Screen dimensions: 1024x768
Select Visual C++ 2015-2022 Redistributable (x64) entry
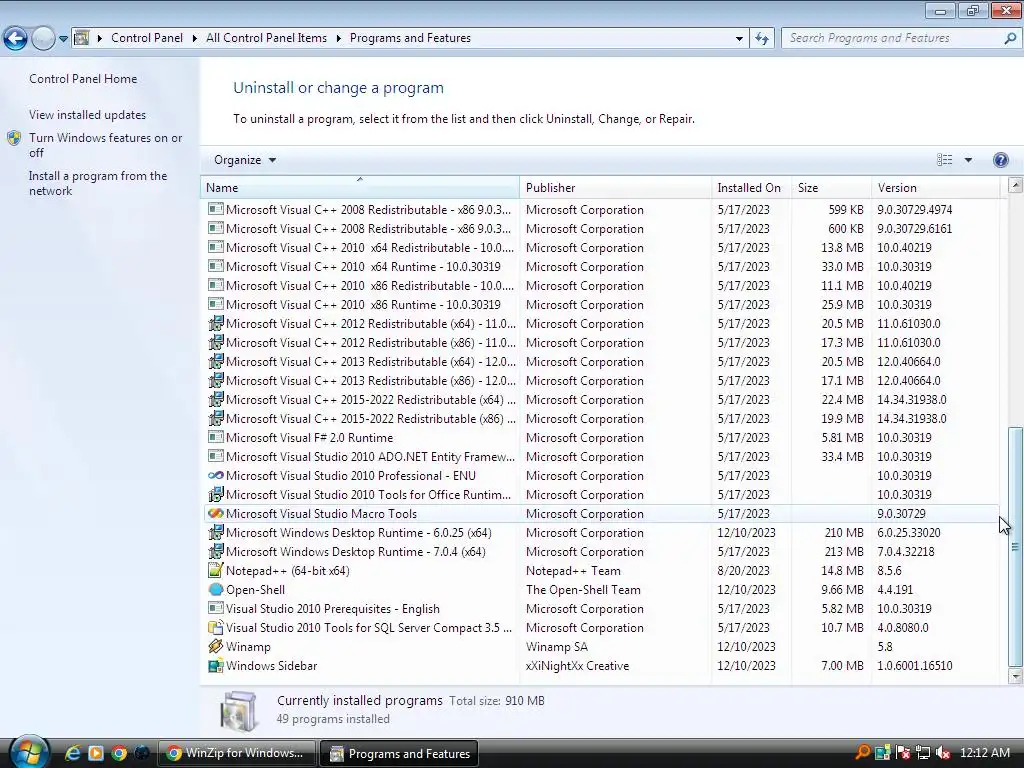pyautogui.click(x=601, y=399)
